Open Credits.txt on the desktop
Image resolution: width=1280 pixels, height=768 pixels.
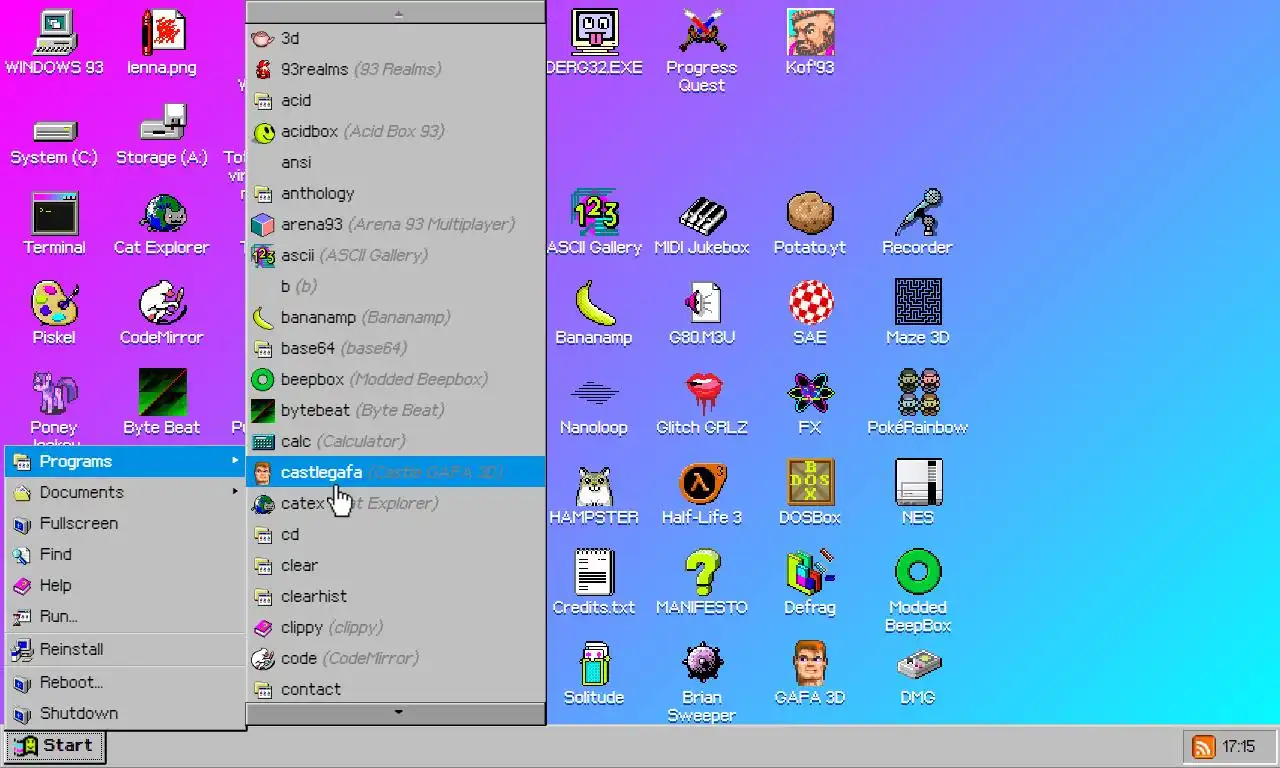coord(594,583)
